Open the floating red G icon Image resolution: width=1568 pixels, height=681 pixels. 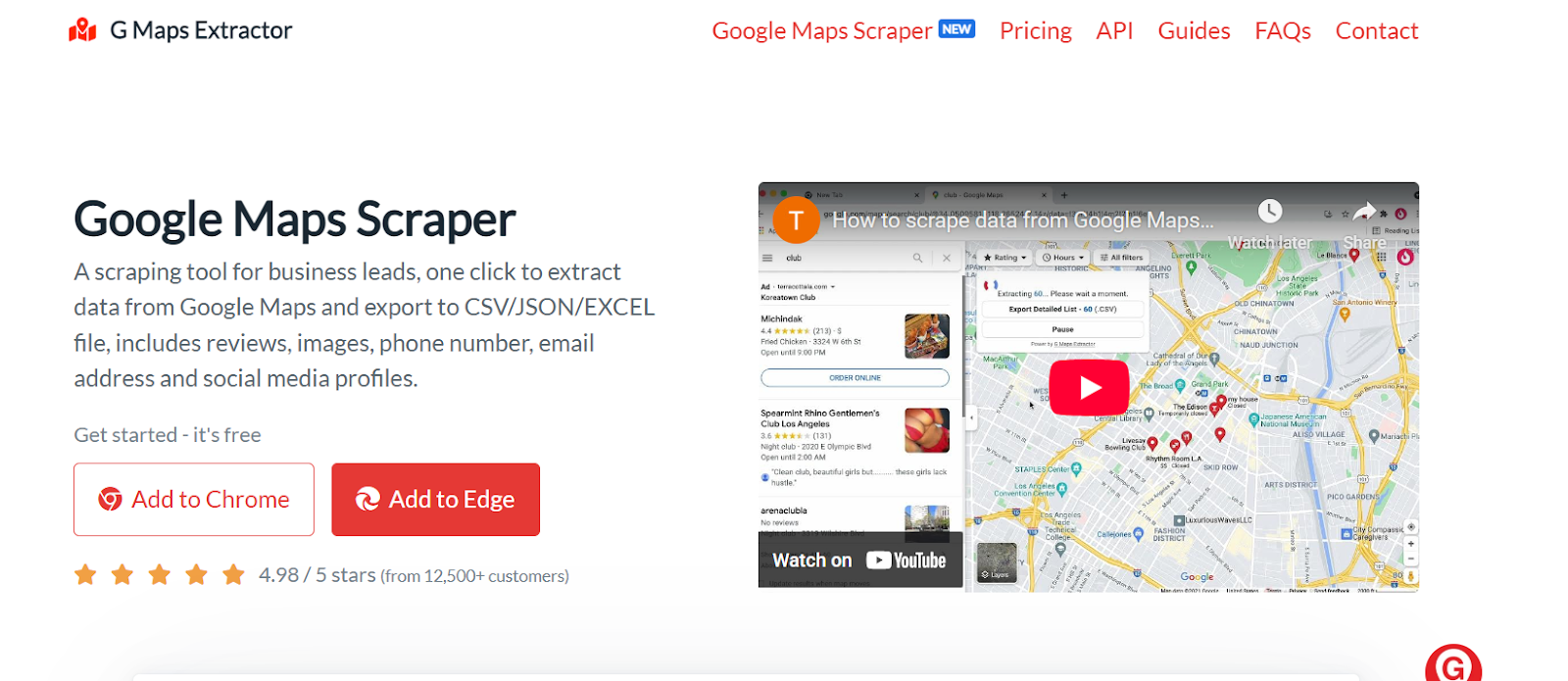pos(1452,666)
